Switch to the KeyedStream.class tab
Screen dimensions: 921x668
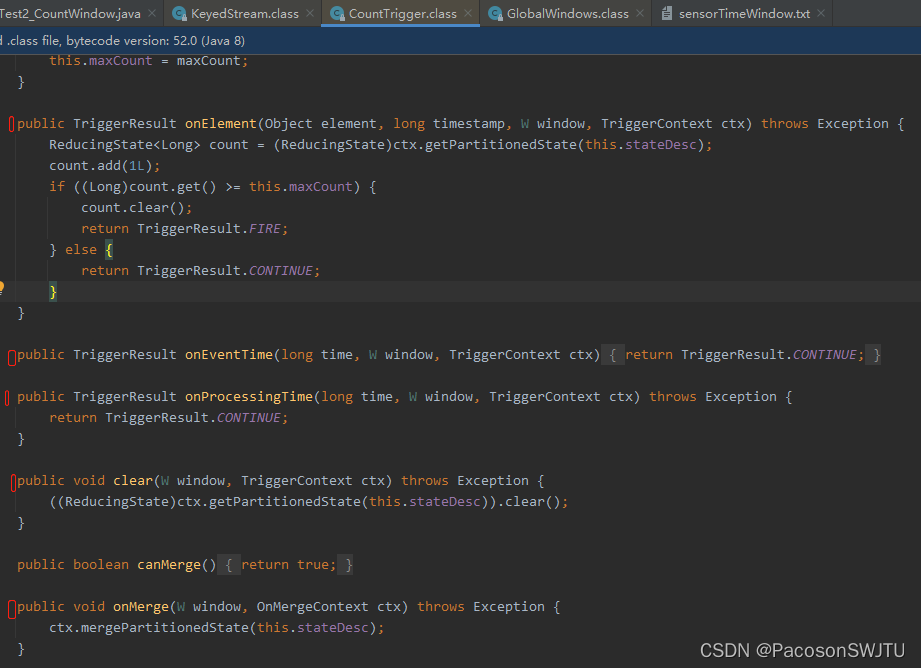pos(244,14)
